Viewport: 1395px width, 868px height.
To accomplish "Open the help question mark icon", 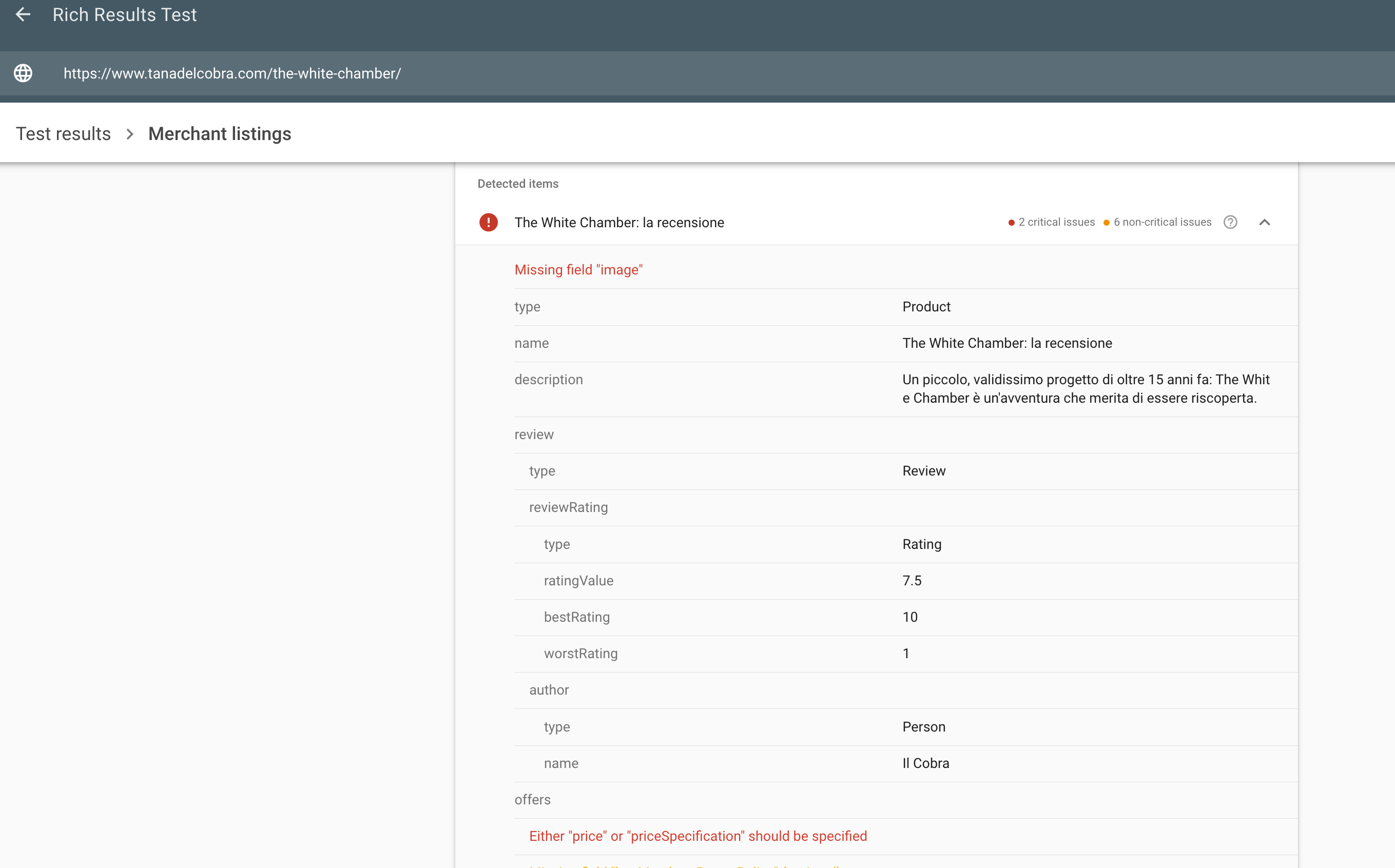I will click(1230, 222).
